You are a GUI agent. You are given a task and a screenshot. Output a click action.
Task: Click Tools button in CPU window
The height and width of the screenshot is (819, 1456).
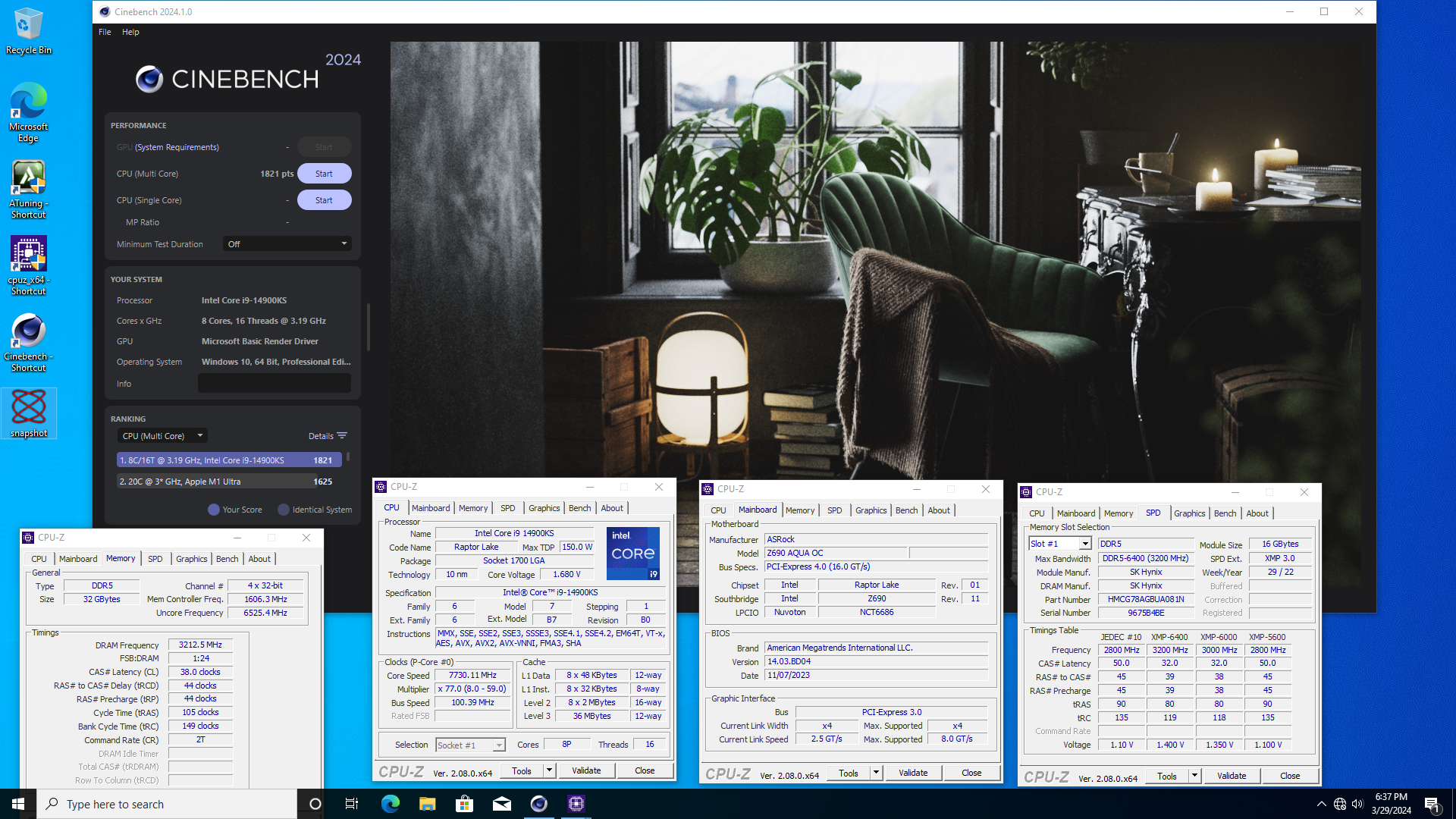click(x=522, y=770)
